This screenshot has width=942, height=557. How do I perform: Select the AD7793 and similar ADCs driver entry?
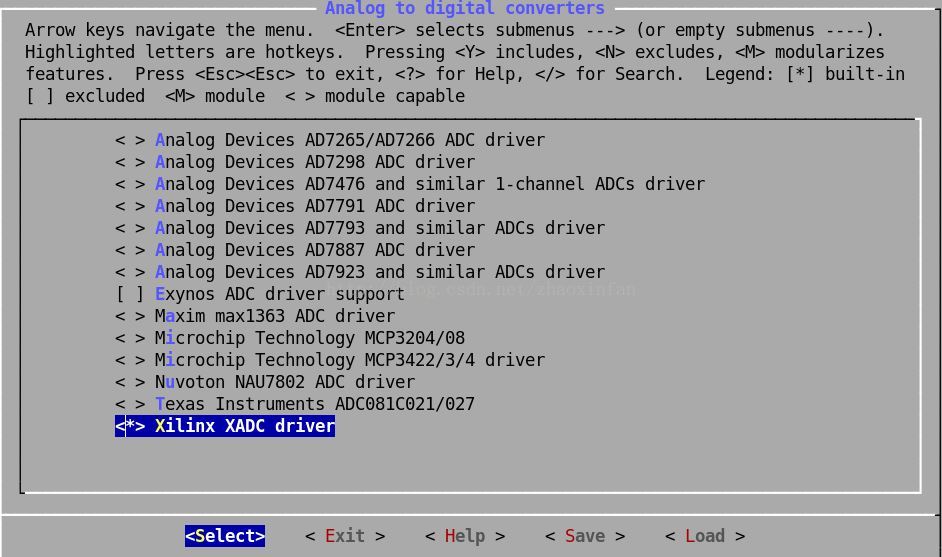tap(380, 228)
